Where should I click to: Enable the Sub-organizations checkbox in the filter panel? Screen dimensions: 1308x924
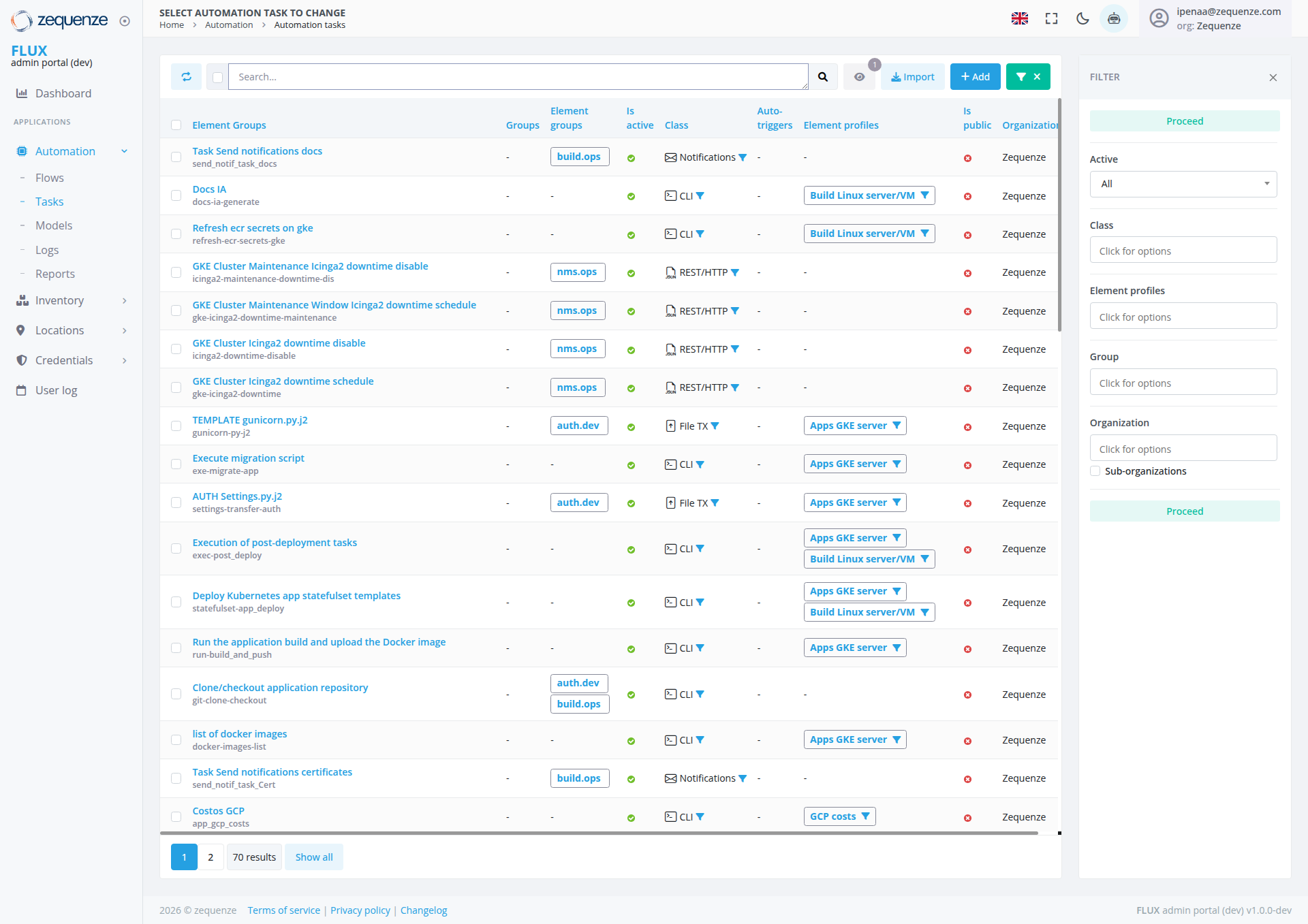[x=1095, y=471]
